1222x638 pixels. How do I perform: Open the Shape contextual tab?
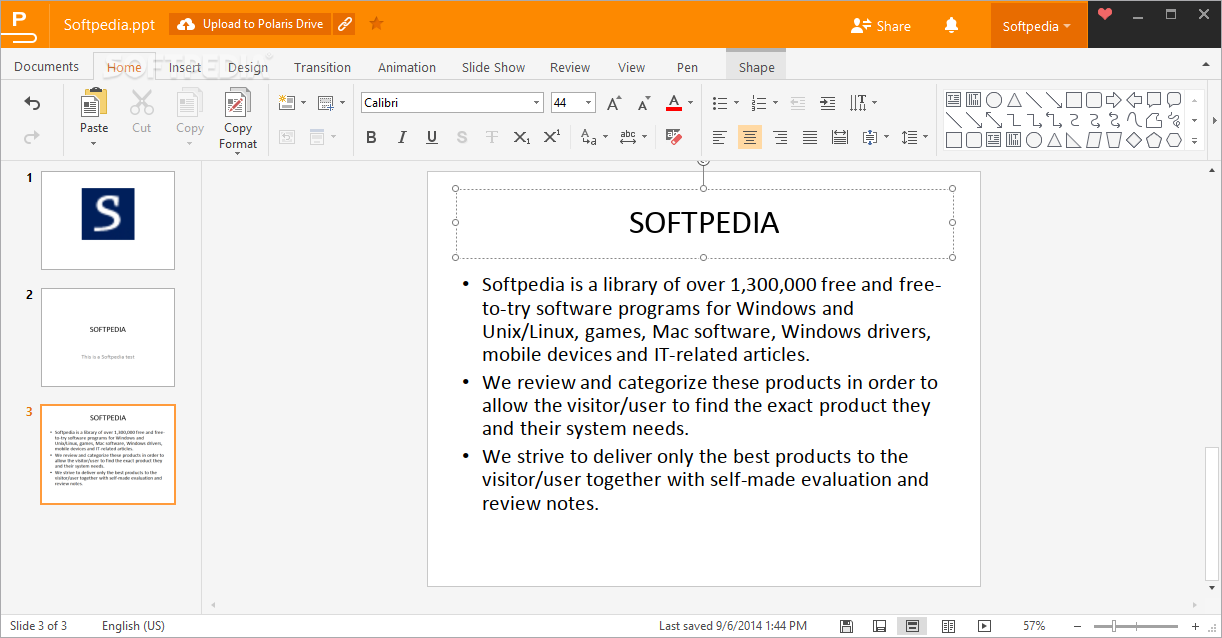click(x=756, y=67)
